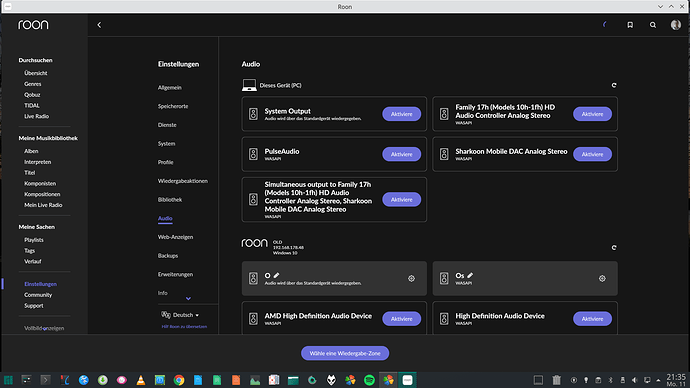
Task: Open Playlists under Meine Sachen
Action: (34, 240)
